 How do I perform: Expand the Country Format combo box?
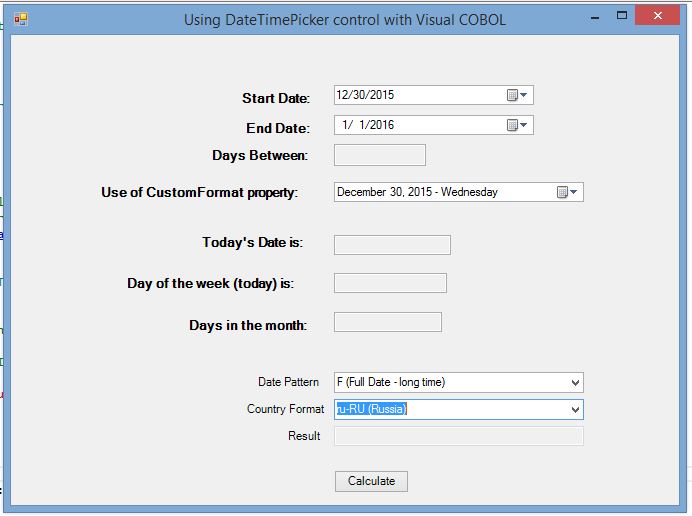574,409
